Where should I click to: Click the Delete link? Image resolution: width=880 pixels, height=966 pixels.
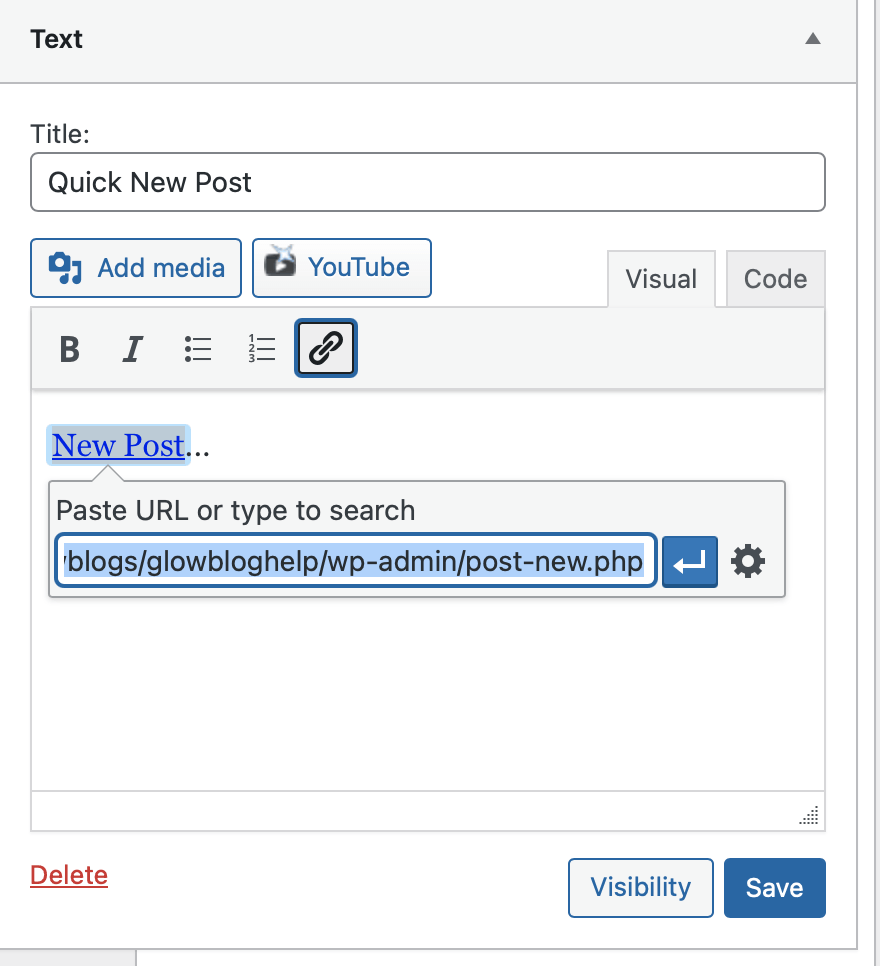68,875
